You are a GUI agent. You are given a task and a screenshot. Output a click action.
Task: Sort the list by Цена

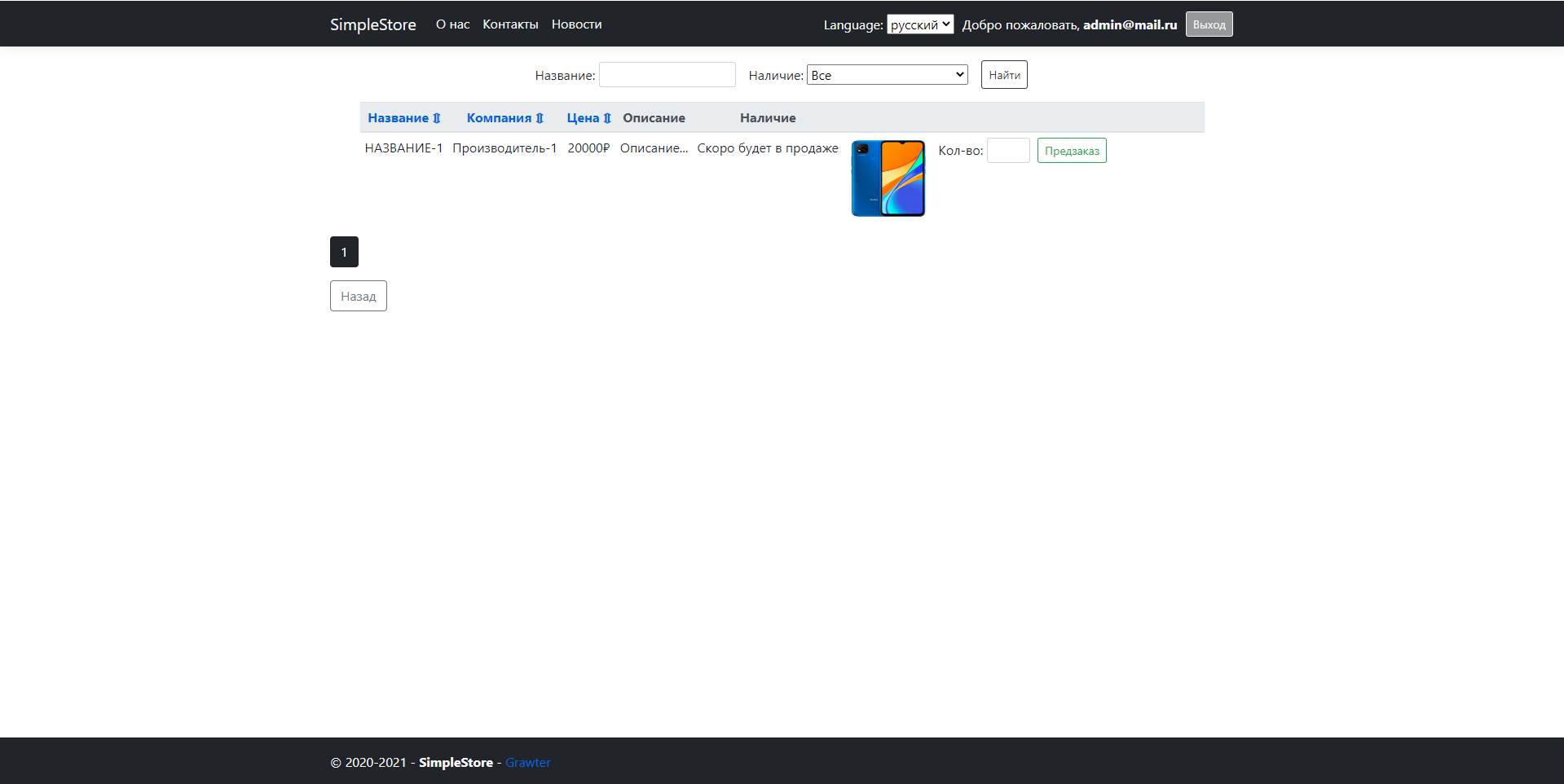point(588,117)
